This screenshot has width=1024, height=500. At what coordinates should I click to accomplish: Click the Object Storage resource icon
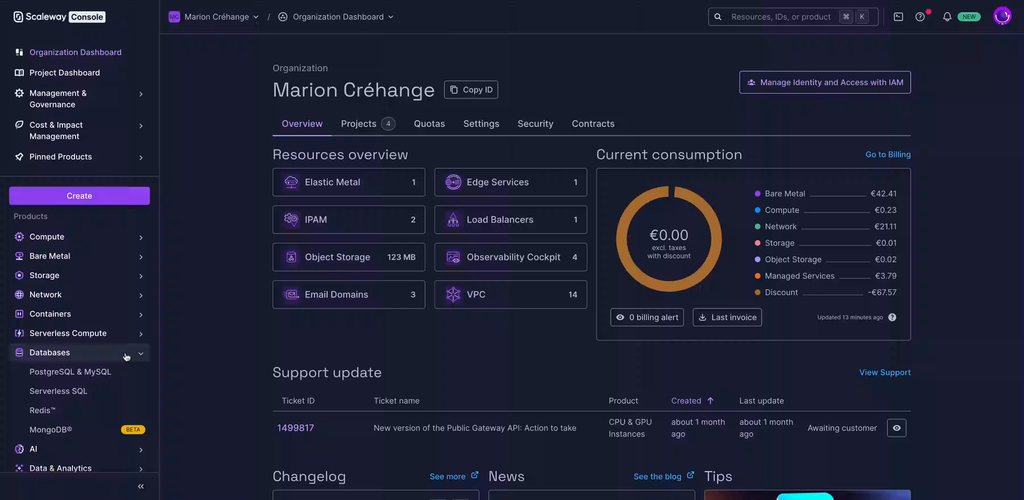(x=291, y=257)
